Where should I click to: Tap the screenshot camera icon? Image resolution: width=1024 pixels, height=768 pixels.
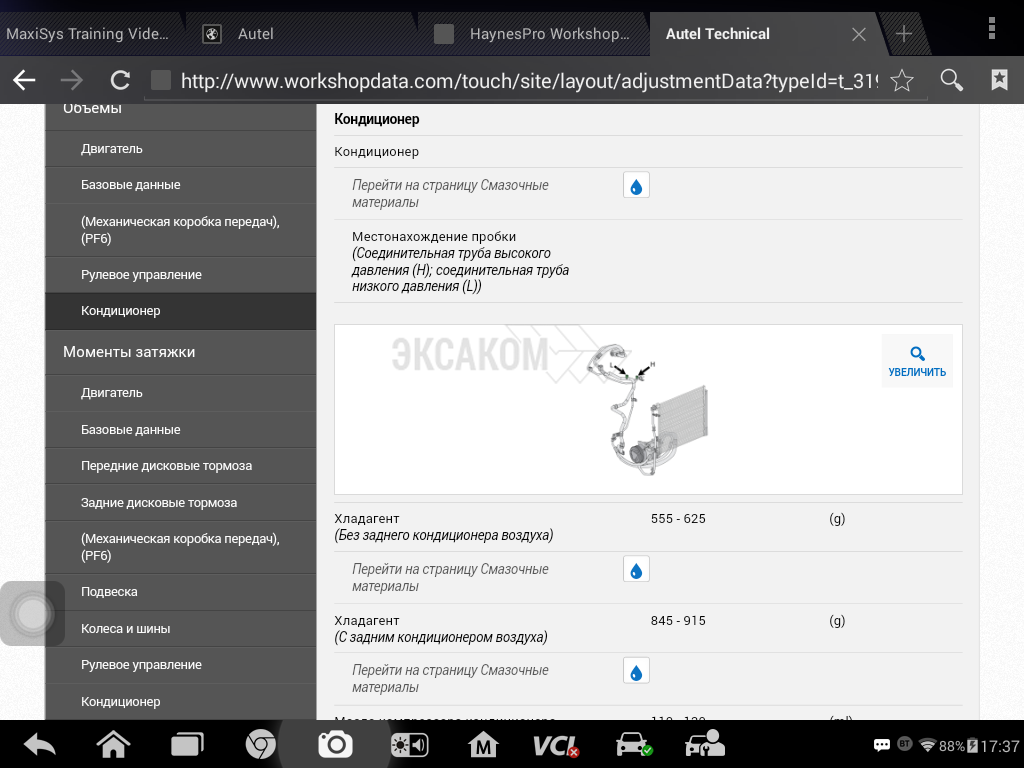pyautogui.click(x=335, y=744)
